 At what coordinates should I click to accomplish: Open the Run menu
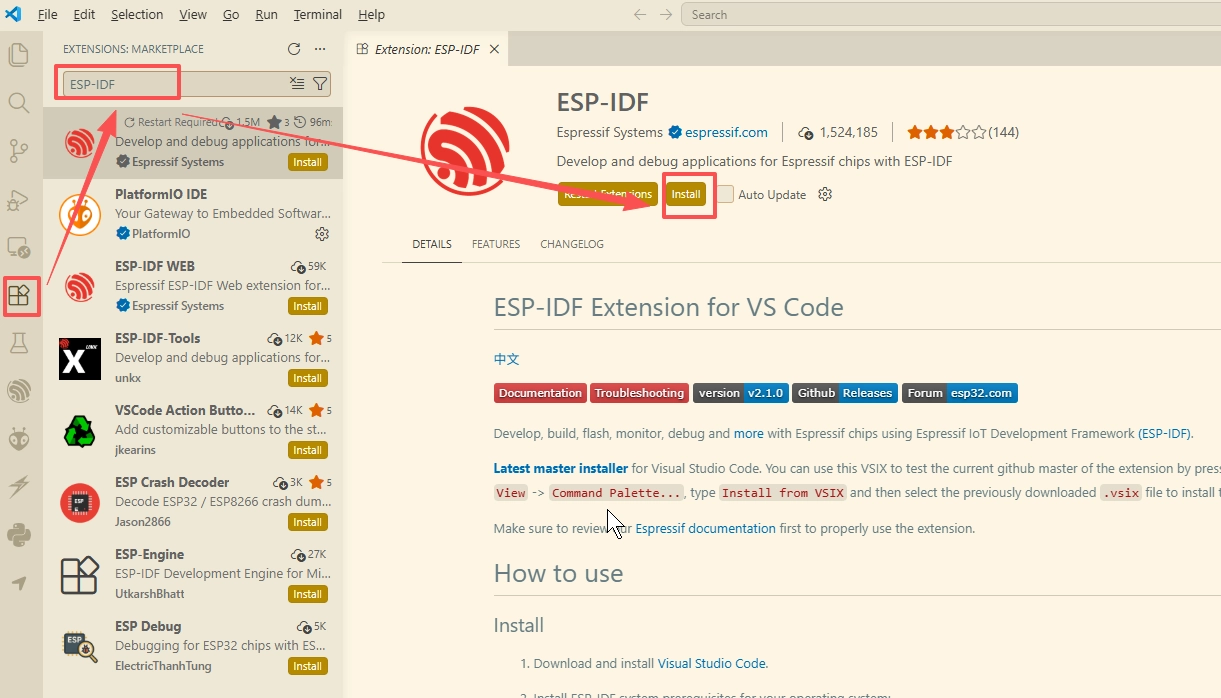266,14
